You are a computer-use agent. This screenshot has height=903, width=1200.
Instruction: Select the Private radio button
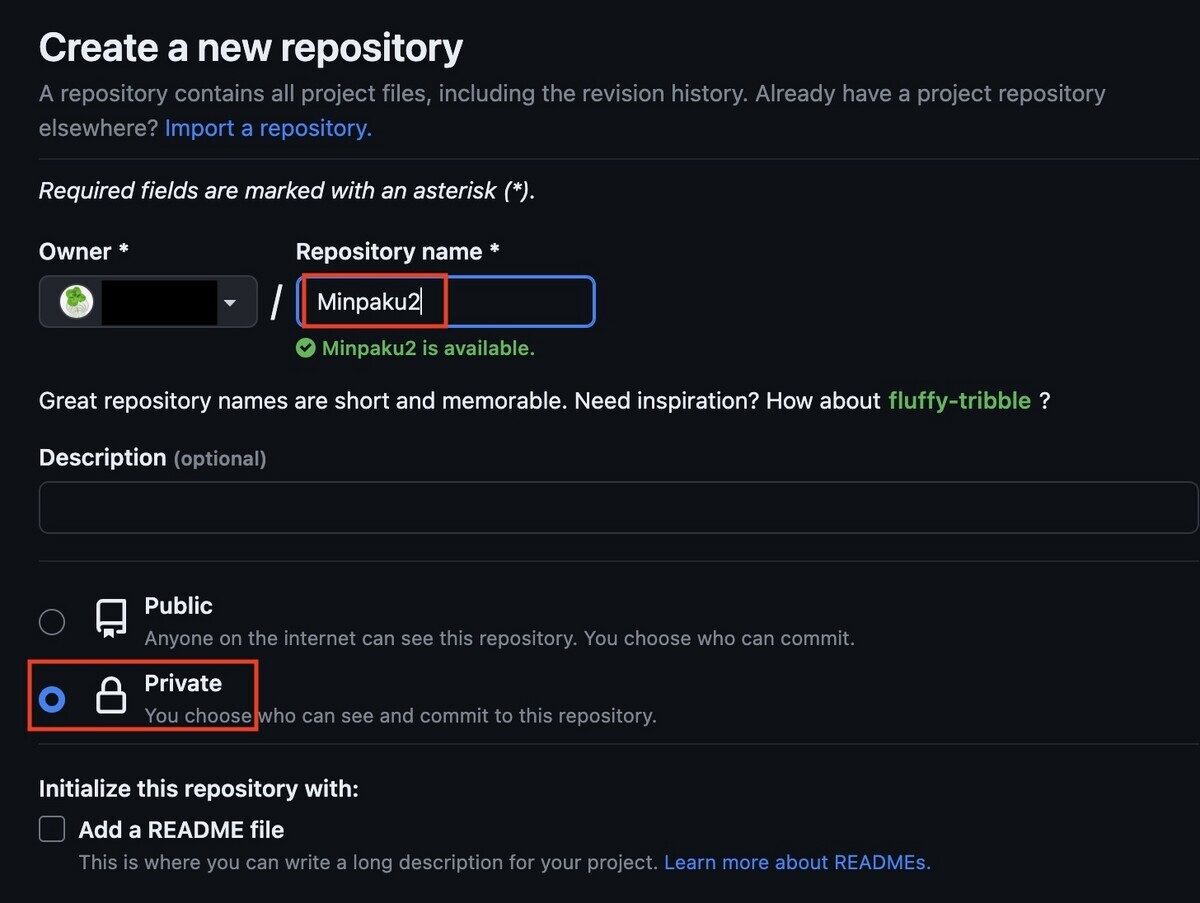(52, 699)
